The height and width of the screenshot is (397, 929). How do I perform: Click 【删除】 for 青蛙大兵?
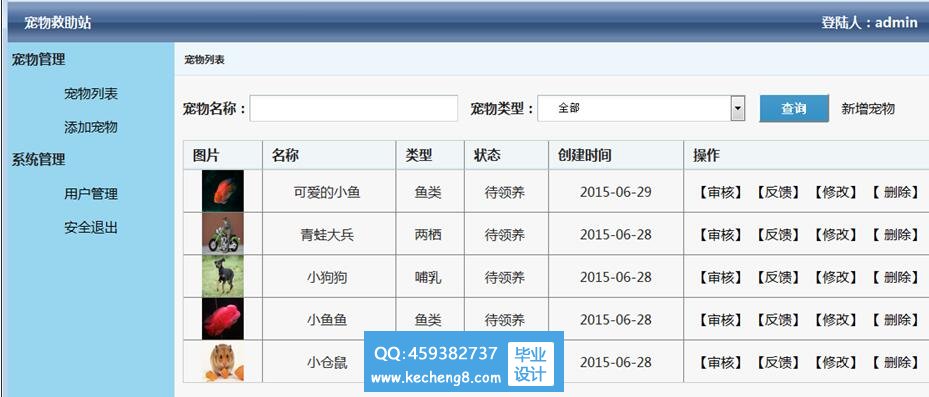point(896,235)
